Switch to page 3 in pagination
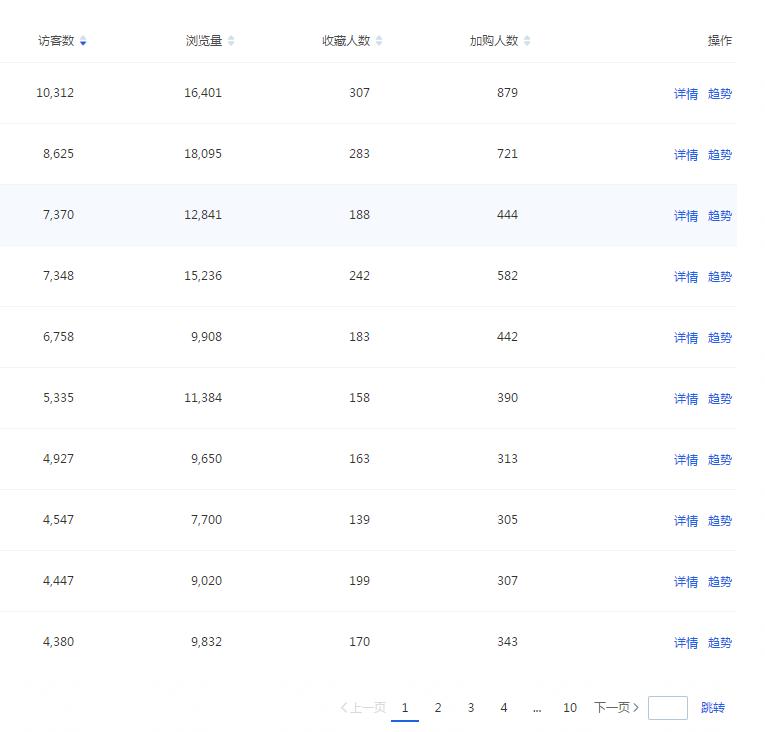Viewport: 765px width, 732px height. (x=471, y=708)
